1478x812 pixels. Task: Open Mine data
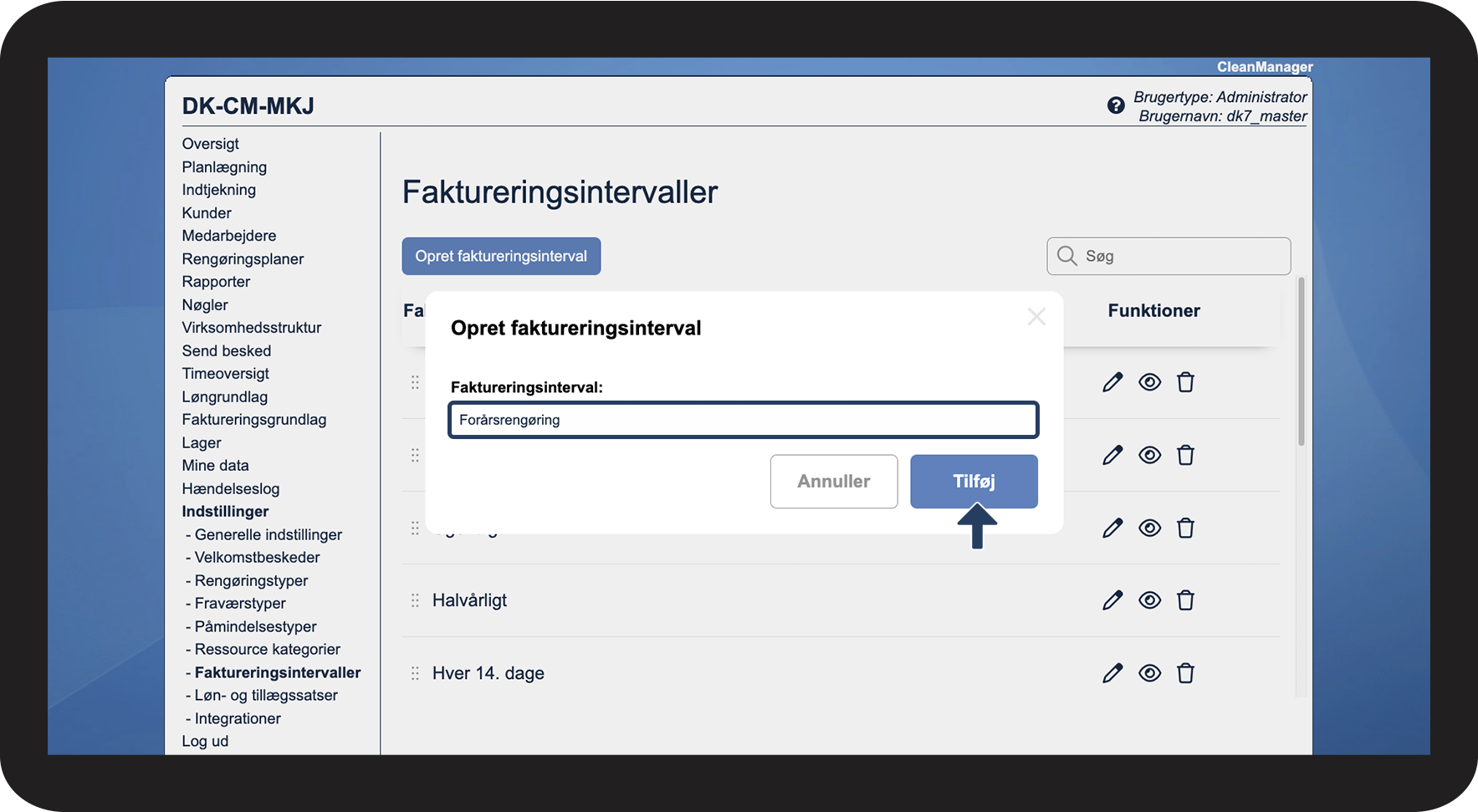216,466
